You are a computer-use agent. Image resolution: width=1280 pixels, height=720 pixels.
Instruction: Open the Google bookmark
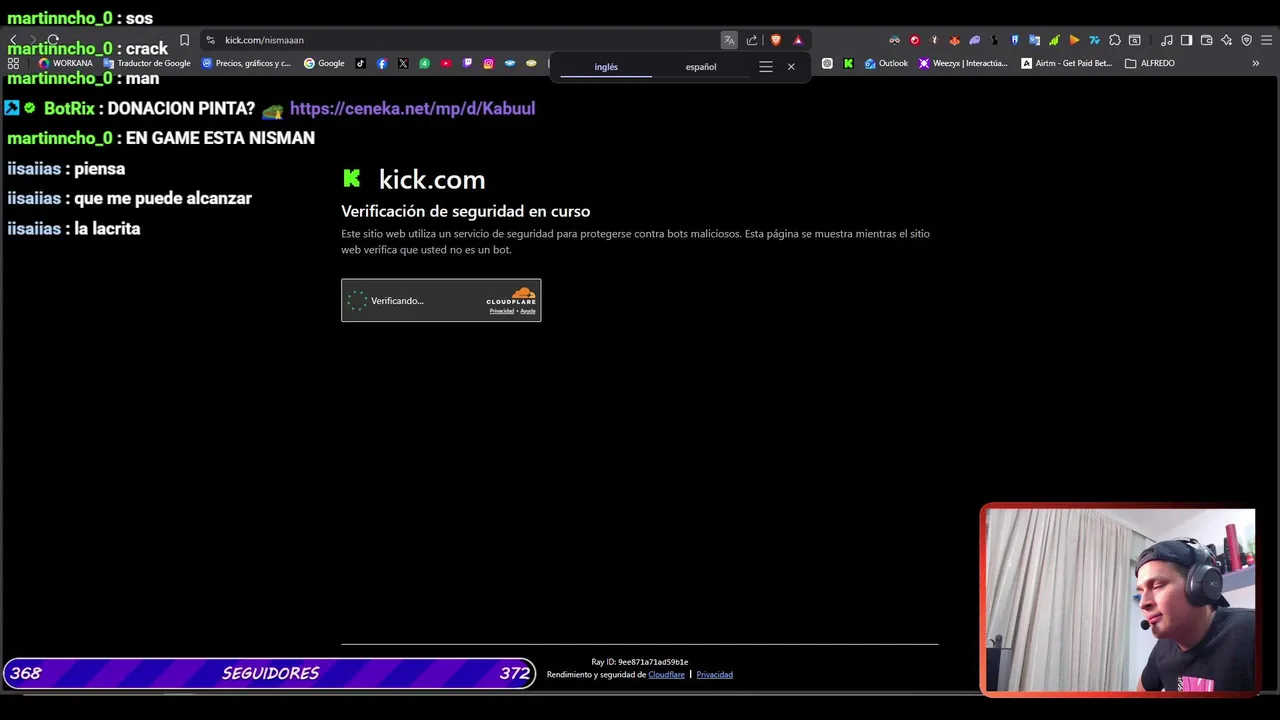pos(324,63)
